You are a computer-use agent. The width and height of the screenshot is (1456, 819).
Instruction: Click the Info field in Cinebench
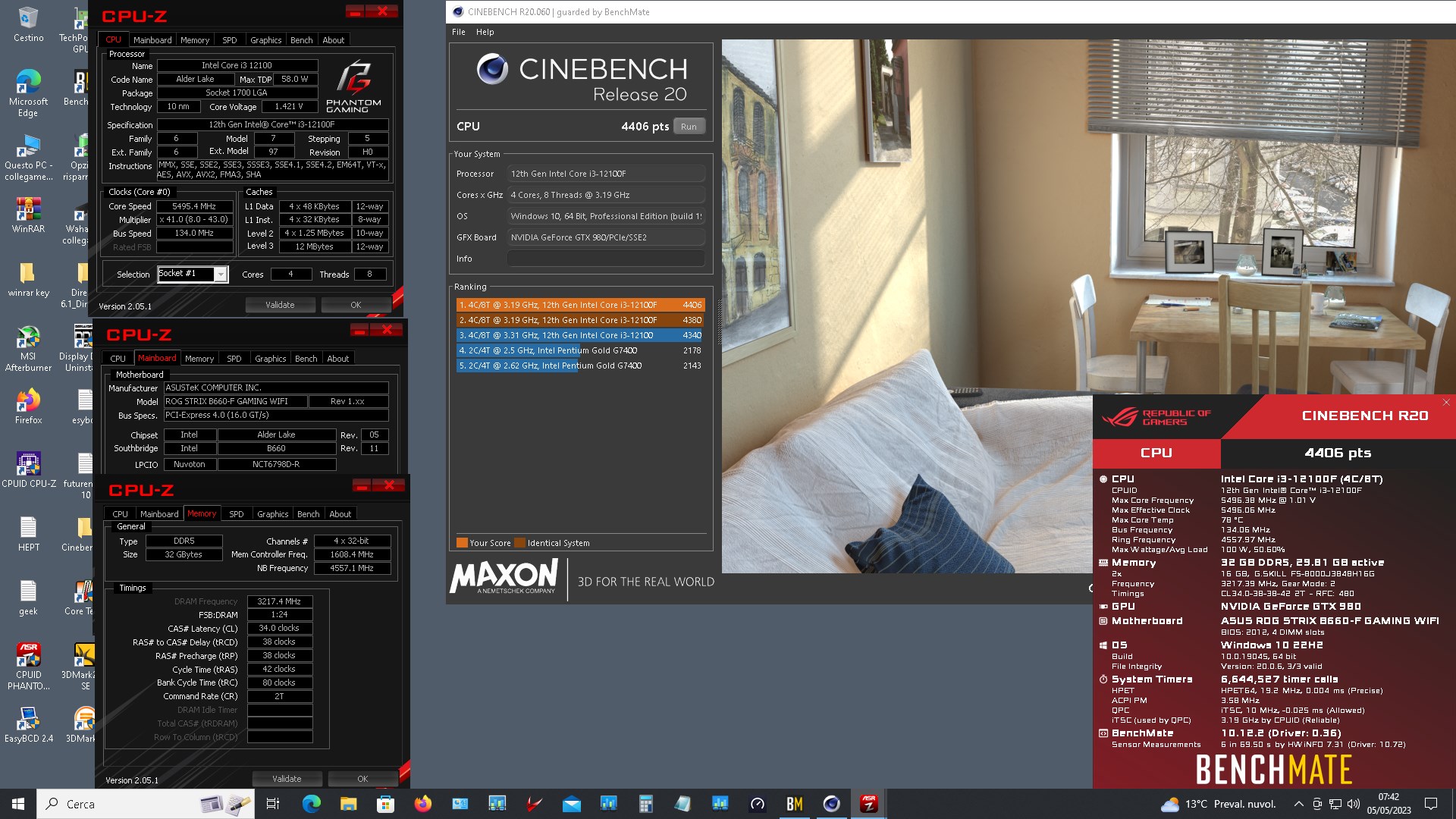coord(606,259)
